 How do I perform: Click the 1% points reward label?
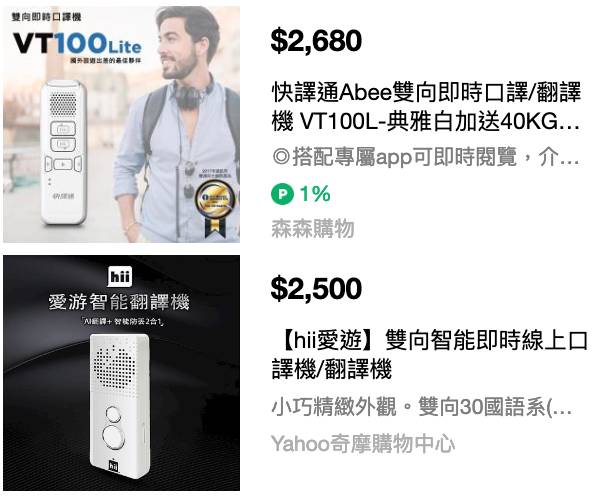[x=315, y=194]
